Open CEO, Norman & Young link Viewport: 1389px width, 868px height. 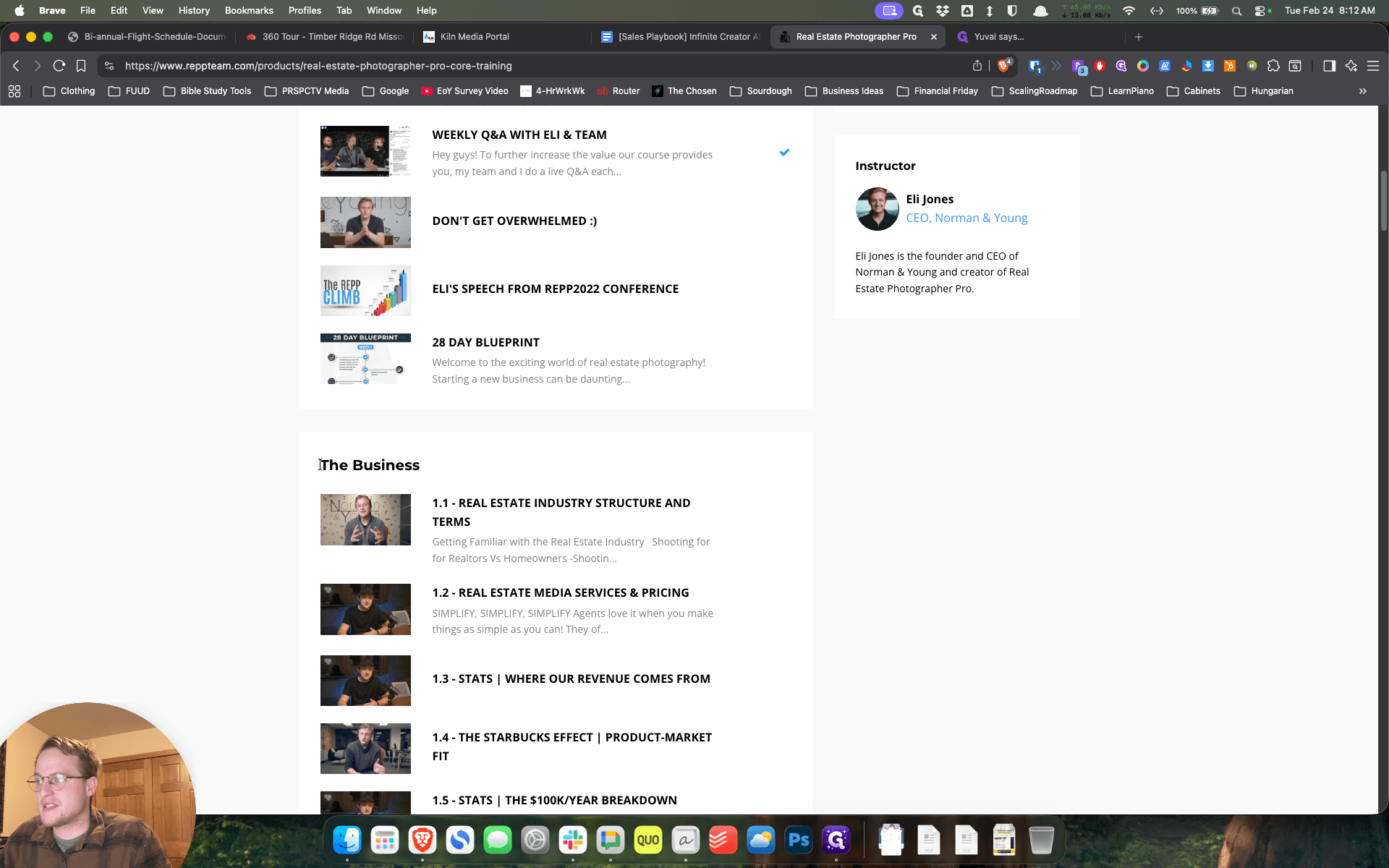click(x=967, y=218)
